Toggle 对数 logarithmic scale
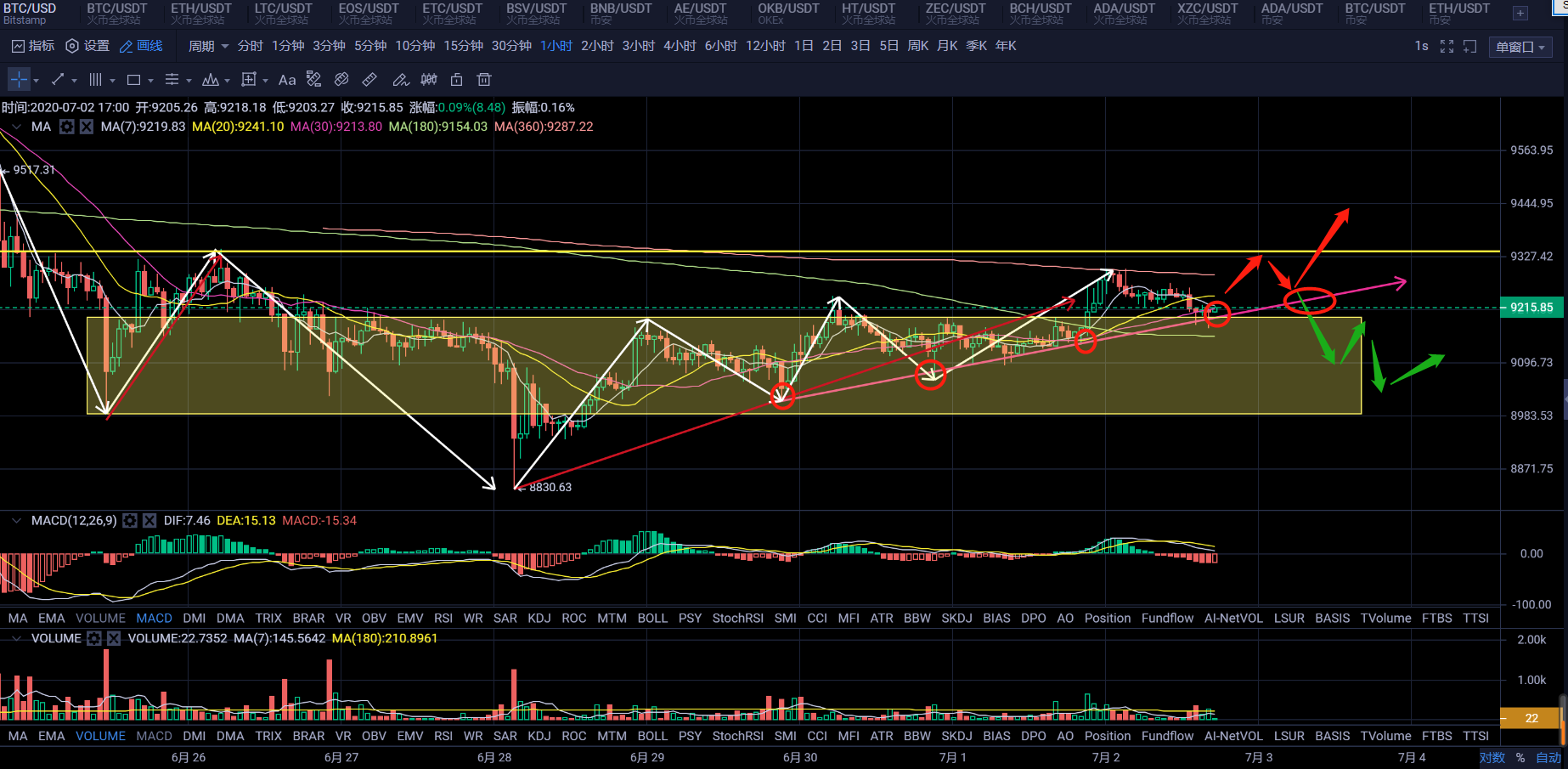Viewport: 1568px width, 769px height. click(x=1492, y=757)
